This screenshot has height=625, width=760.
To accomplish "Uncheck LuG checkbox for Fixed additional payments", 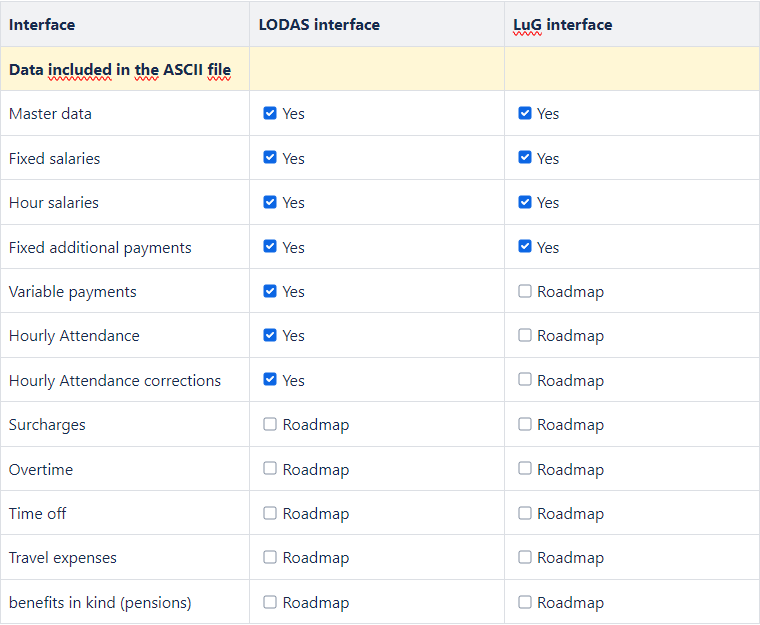I will 524,246.
